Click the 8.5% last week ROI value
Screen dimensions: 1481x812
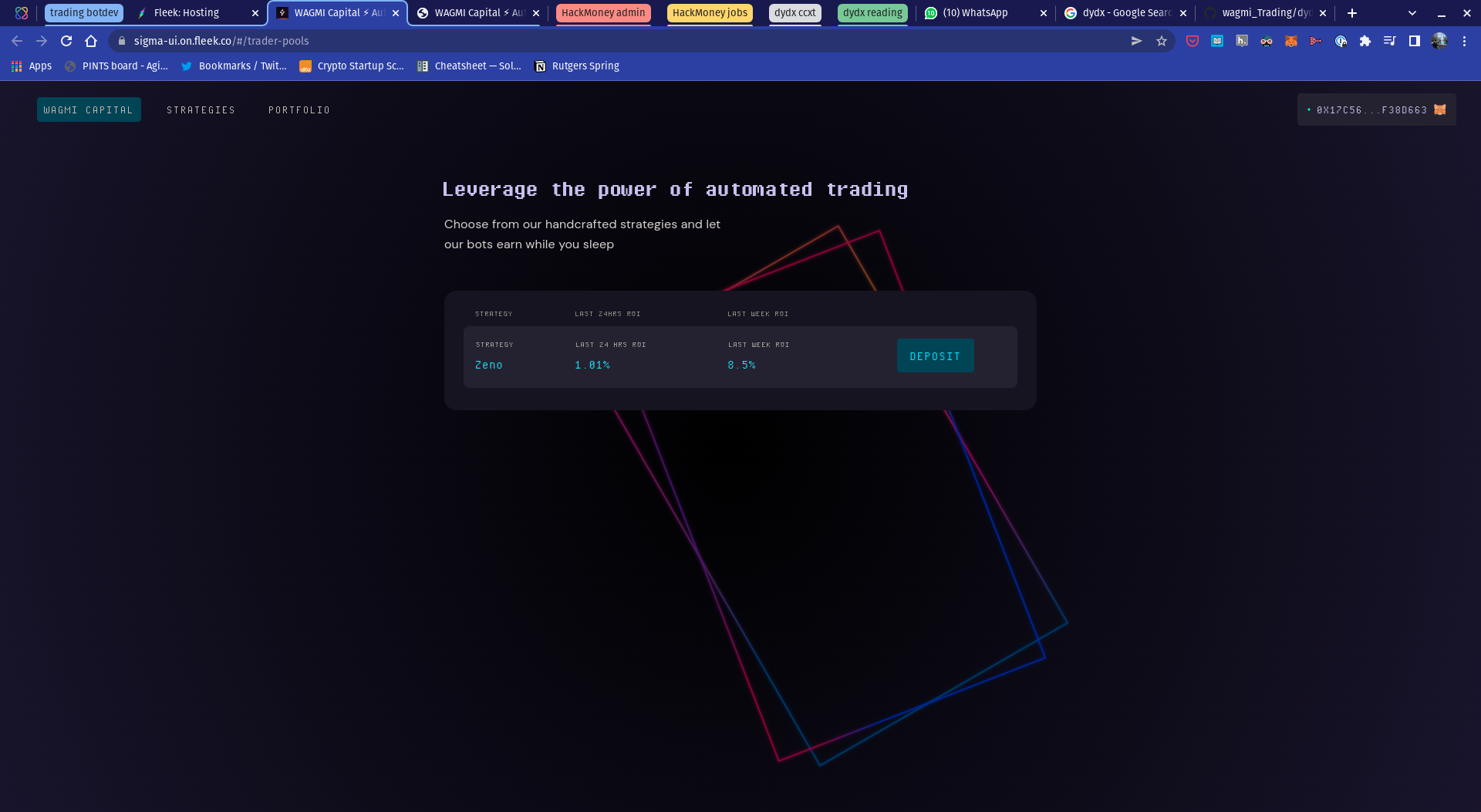coord(741,365)
